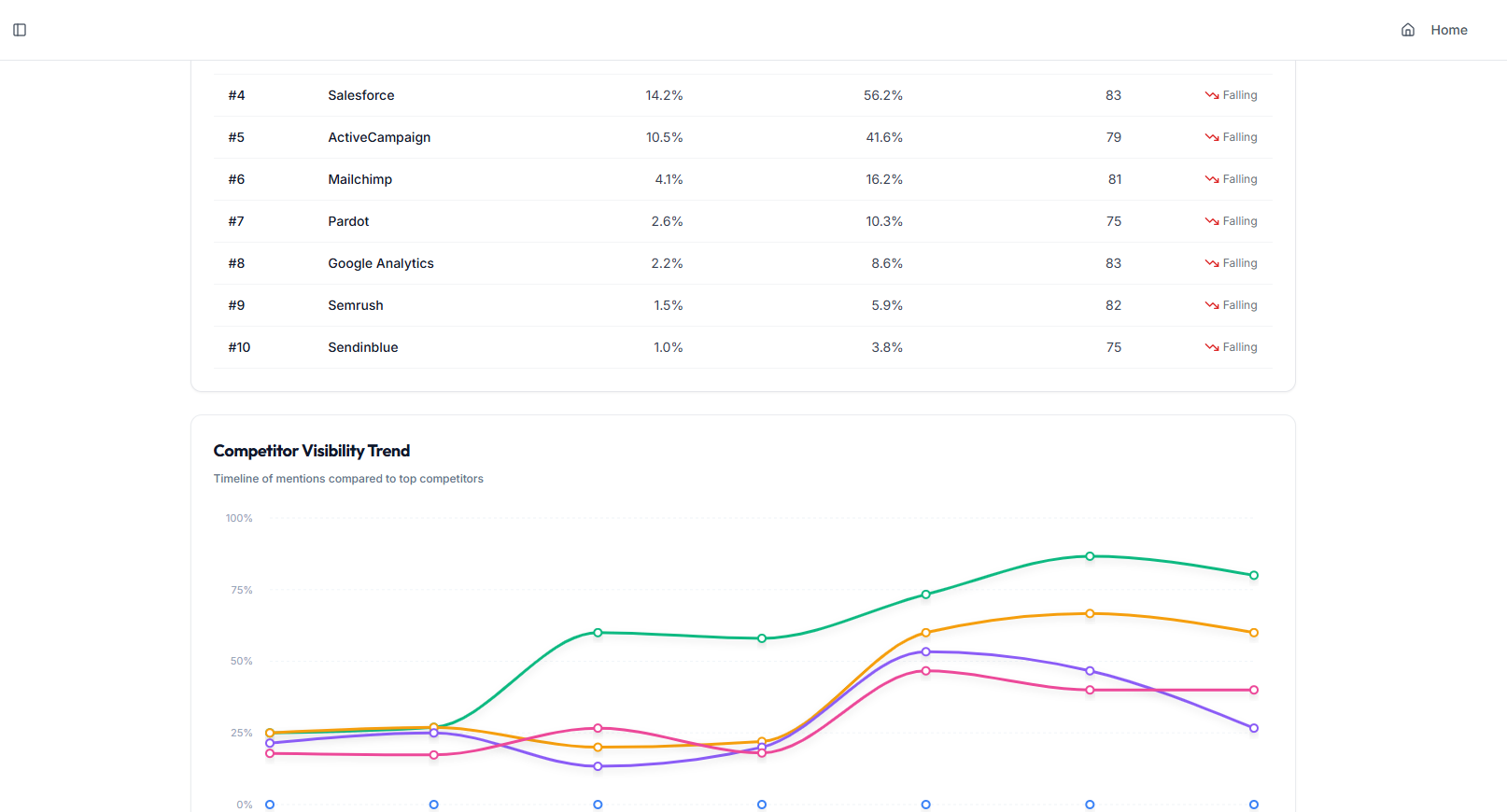Click the 50% y-axis label
Viewport: 1507px width, 812px height.
tap(242, 661)
